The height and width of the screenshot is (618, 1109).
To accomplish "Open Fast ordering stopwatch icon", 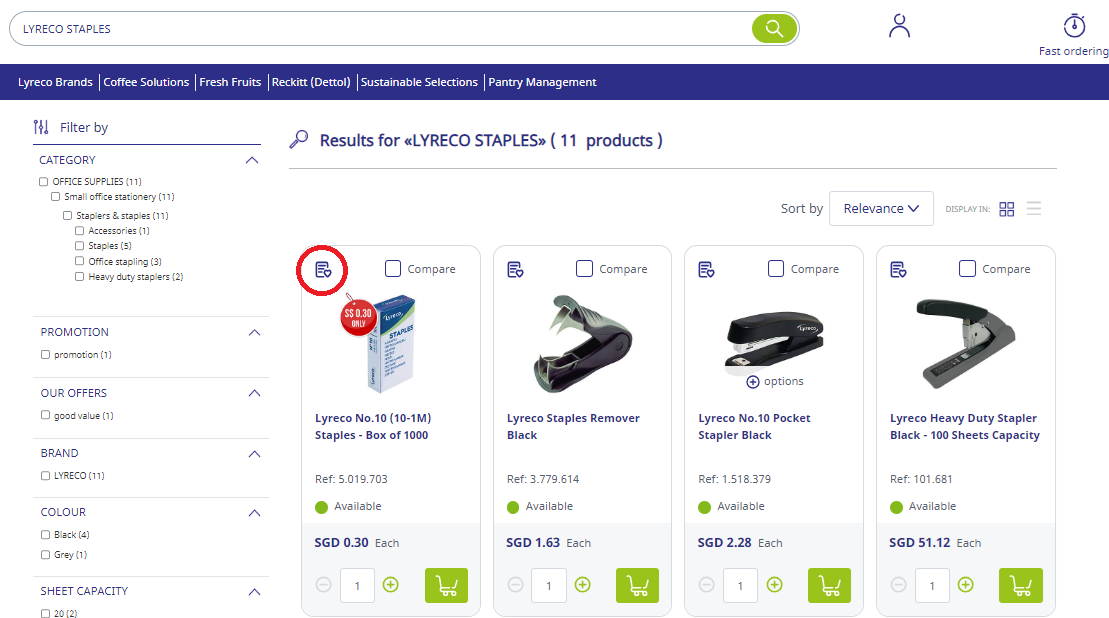I will pyautogui.click(x=1074, y=25).
